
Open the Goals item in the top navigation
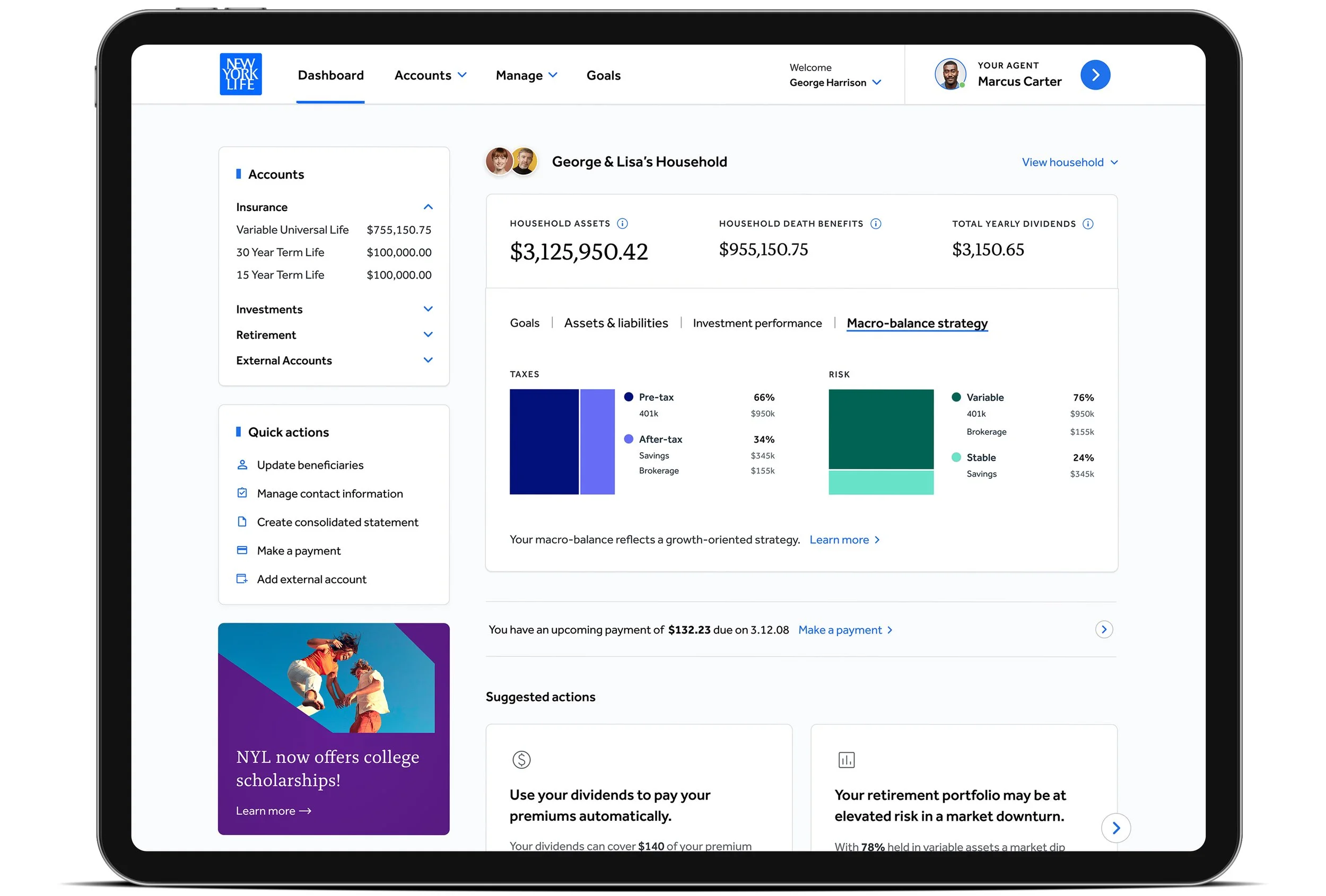click(603, 75)
